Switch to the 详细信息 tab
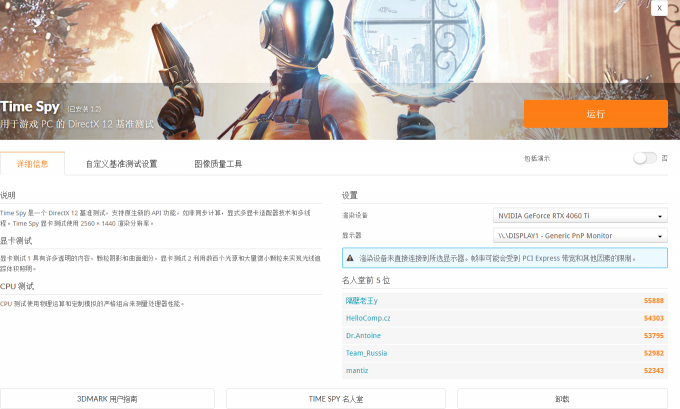Viewport: 680px width, 409px height. [33, 164]
